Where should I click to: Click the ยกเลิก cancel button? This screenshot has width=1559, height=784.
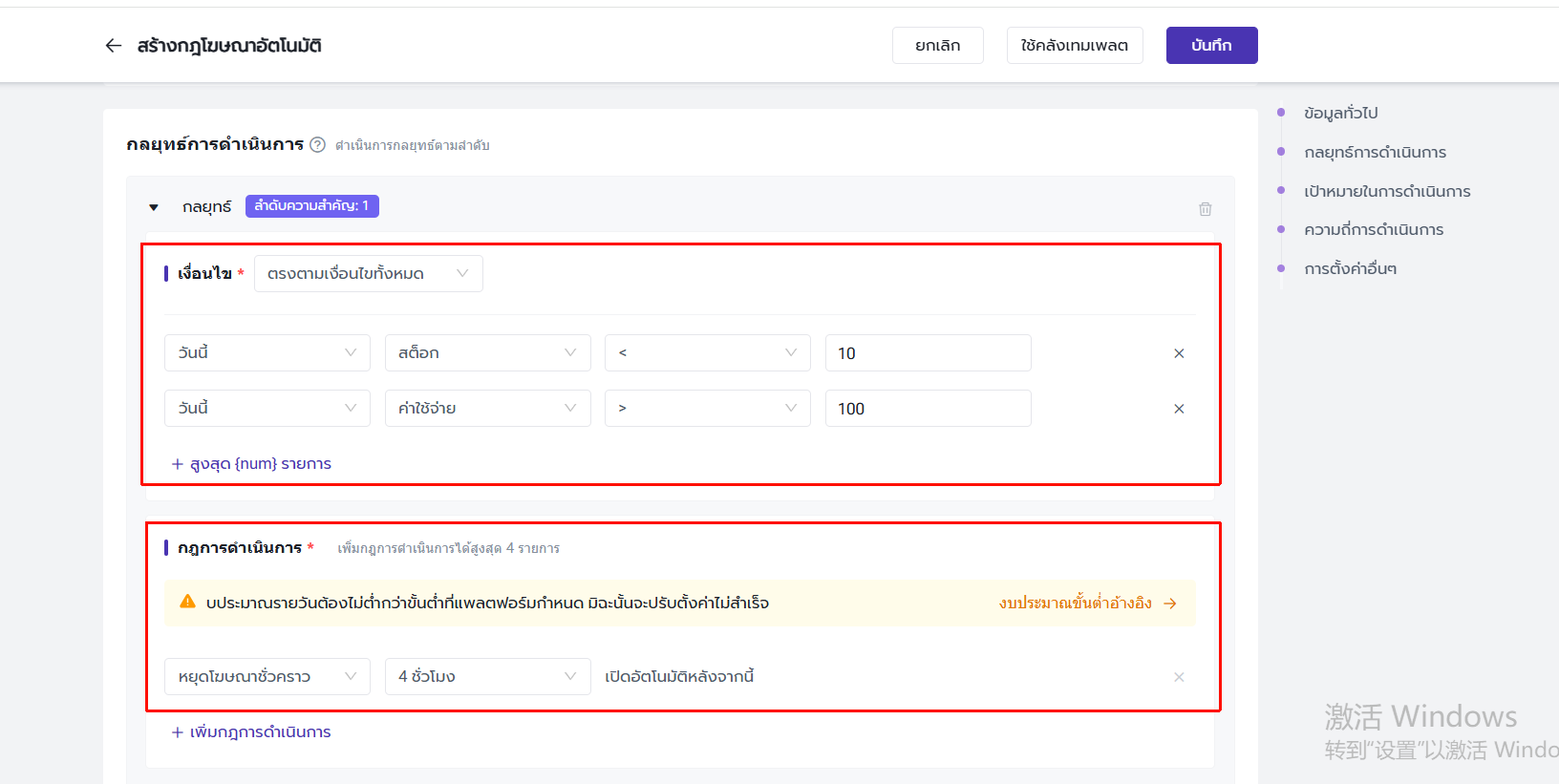[x=937, y=46]
